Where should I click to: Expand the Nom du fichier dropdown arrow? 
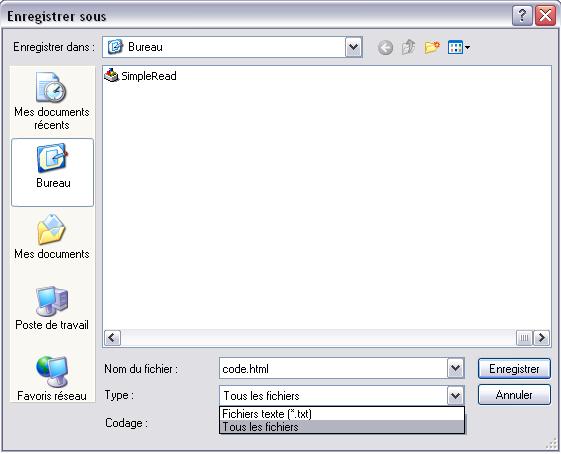pyautogui.click(x=455, y=368)
